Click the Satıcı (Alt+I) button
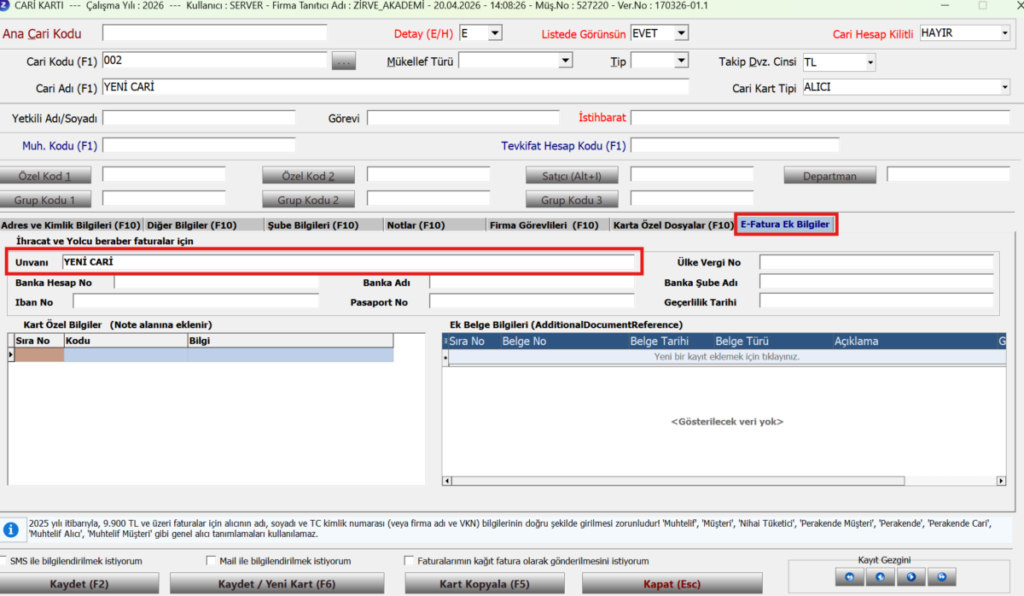 [571, 176]
